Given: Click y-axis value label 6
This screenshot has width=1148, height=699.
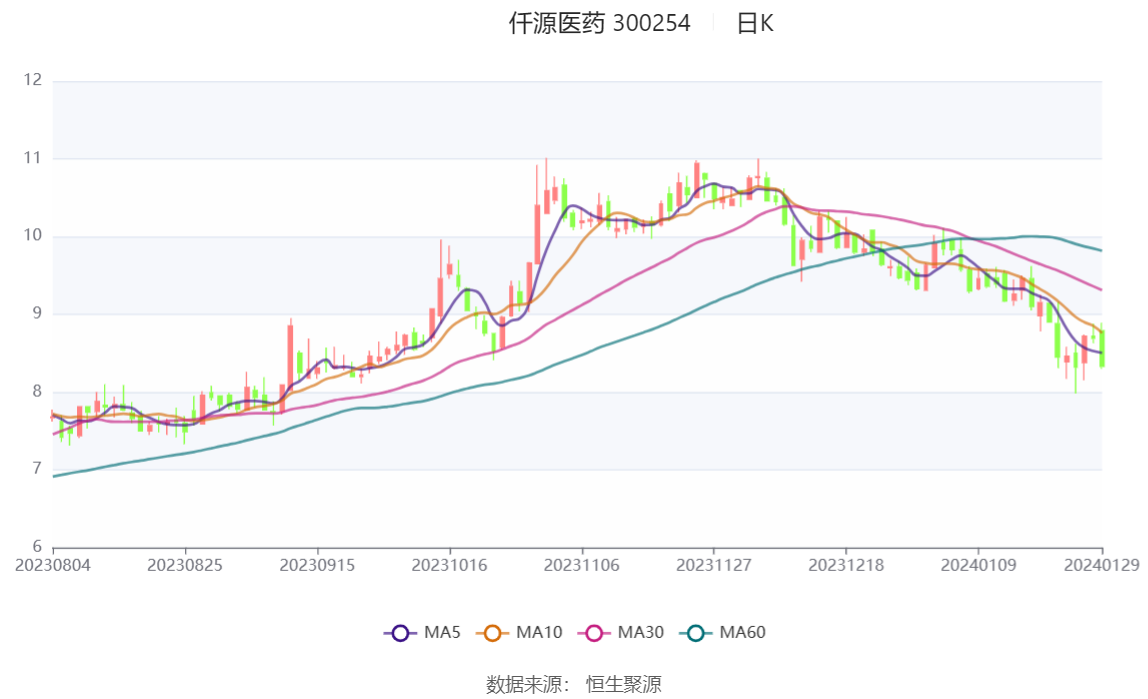Looking at the screenshot, I should pyautogui.click(x=37, y=546).
